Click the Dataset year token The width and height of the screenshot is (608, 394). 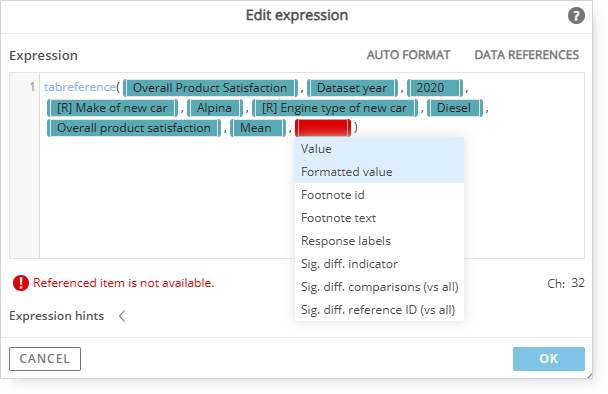[352, 88]
